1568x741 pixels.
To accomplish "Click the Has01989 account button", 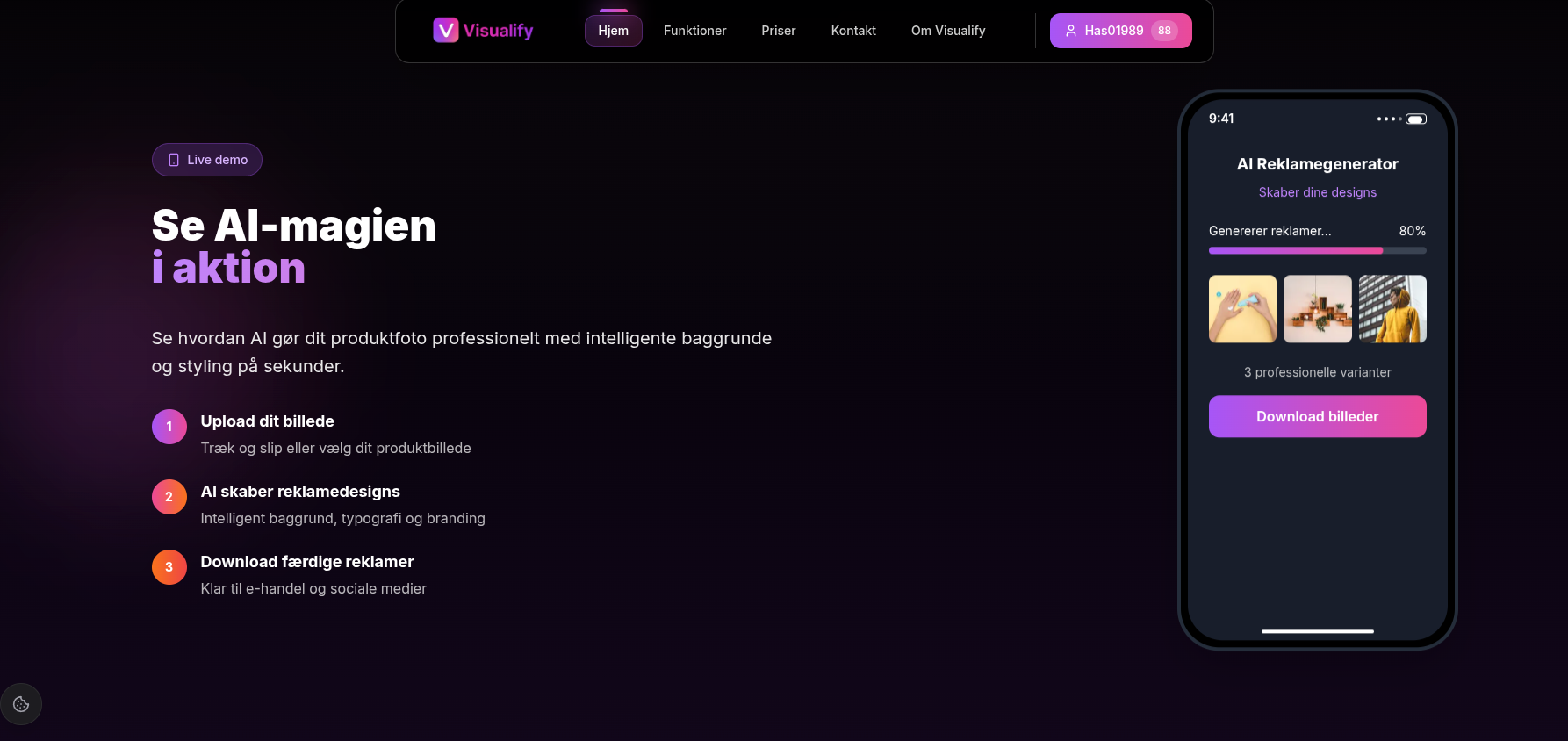I will click(x=1112, y=31).
